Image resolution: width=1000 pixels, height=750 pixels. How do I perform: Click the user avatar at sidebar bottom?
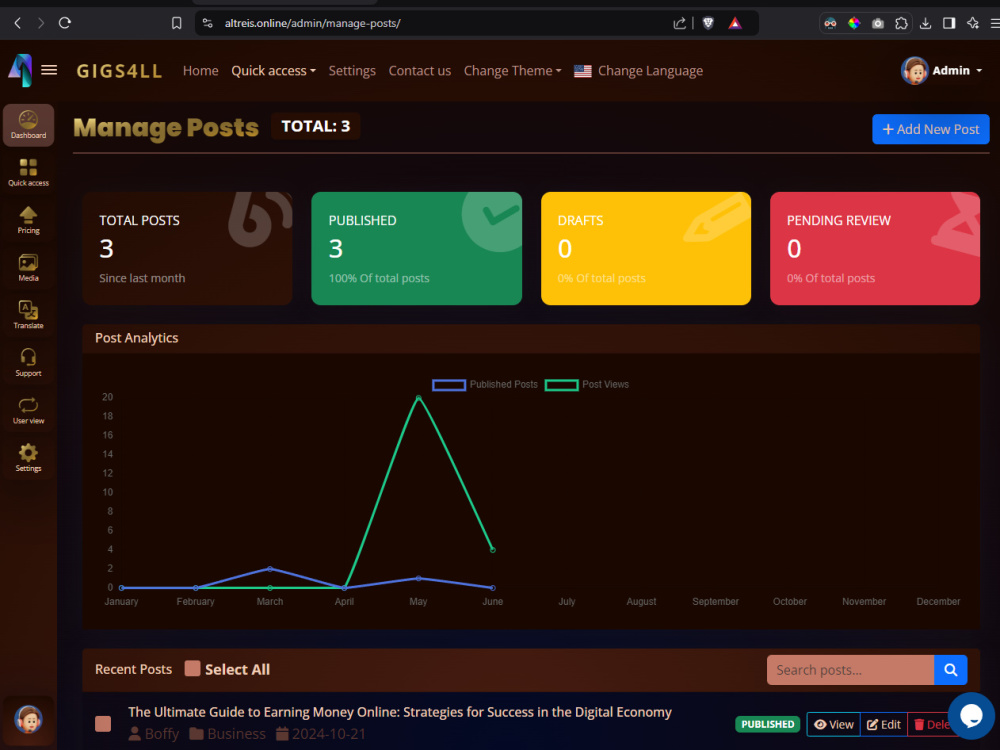click(x=28, y=720)
